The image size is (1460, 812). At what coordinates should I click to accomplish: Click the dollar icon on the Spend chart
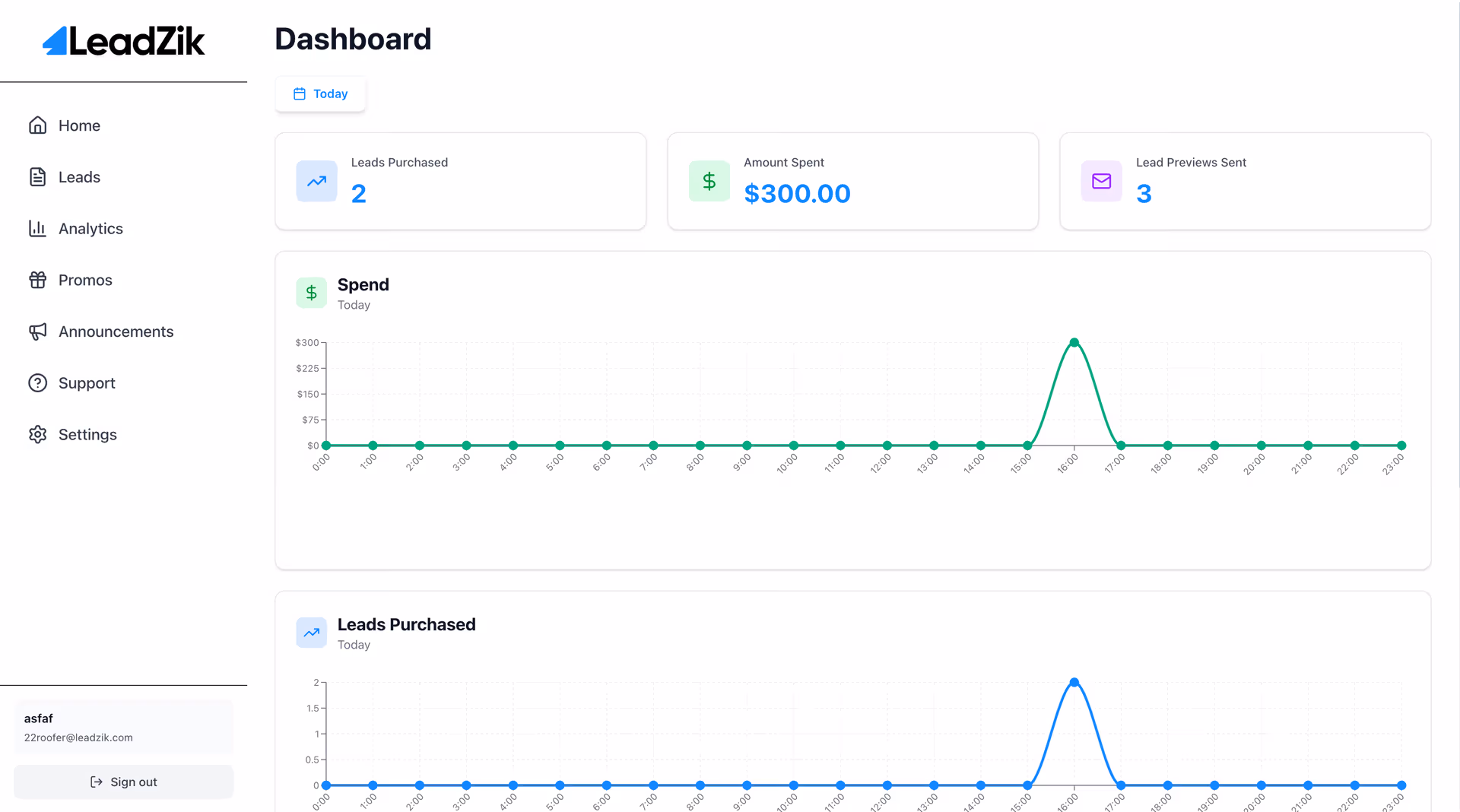[311, 293]
